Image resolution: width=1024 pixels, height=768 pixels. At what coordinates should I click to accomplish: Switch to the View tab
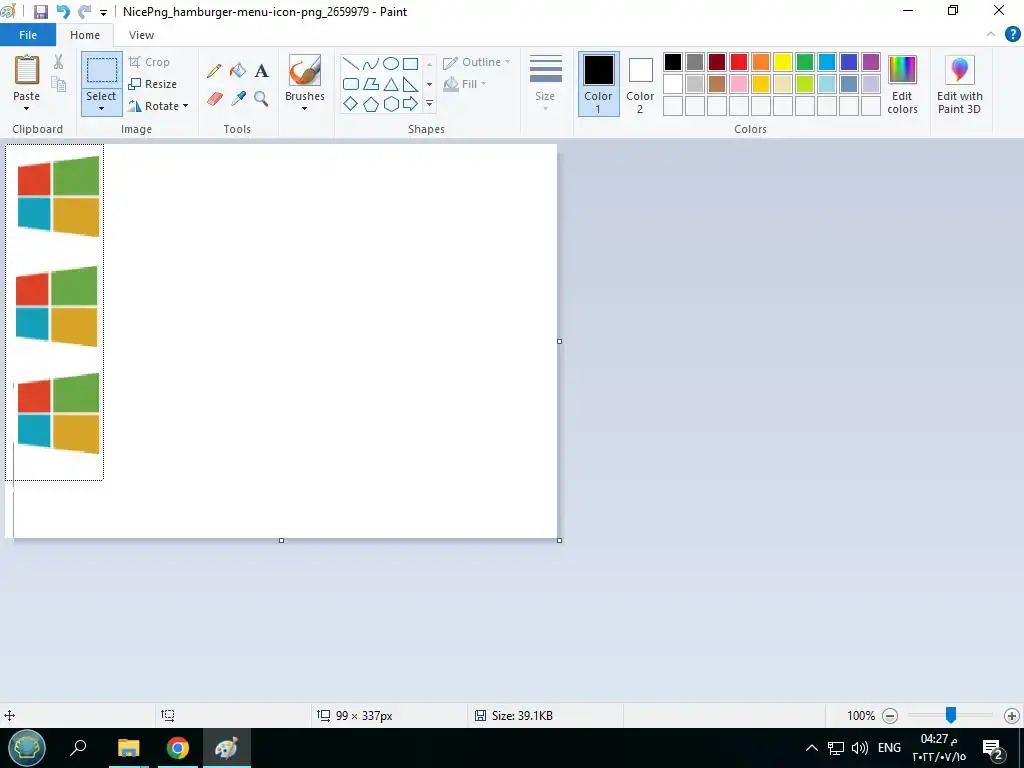142,35
